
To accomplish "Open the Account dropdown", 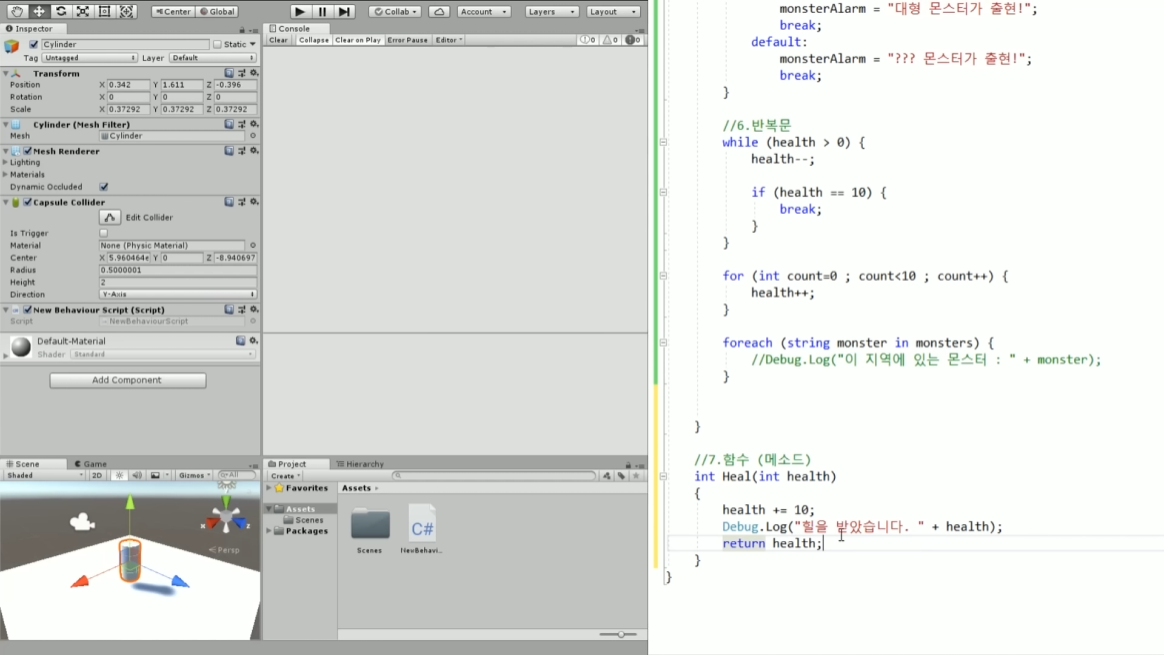I will coord(483,11).
